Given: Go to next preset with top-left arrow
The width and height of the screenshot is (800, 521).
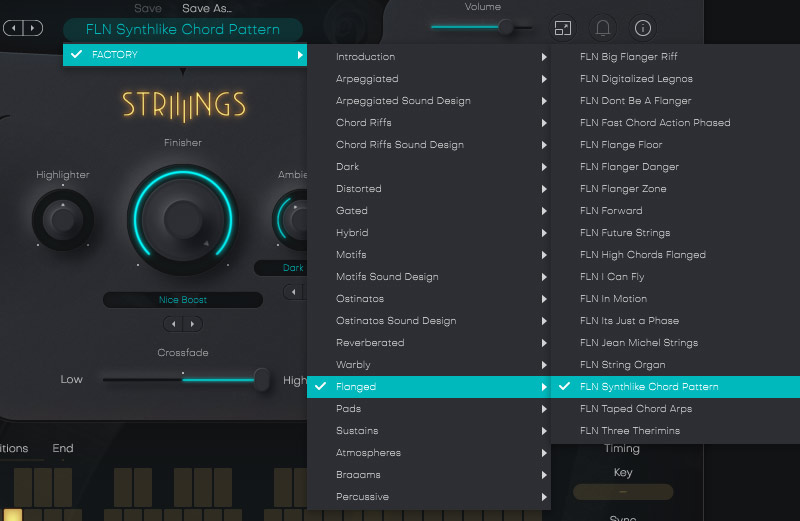Looking at the screenshot, I should (33, 28).
